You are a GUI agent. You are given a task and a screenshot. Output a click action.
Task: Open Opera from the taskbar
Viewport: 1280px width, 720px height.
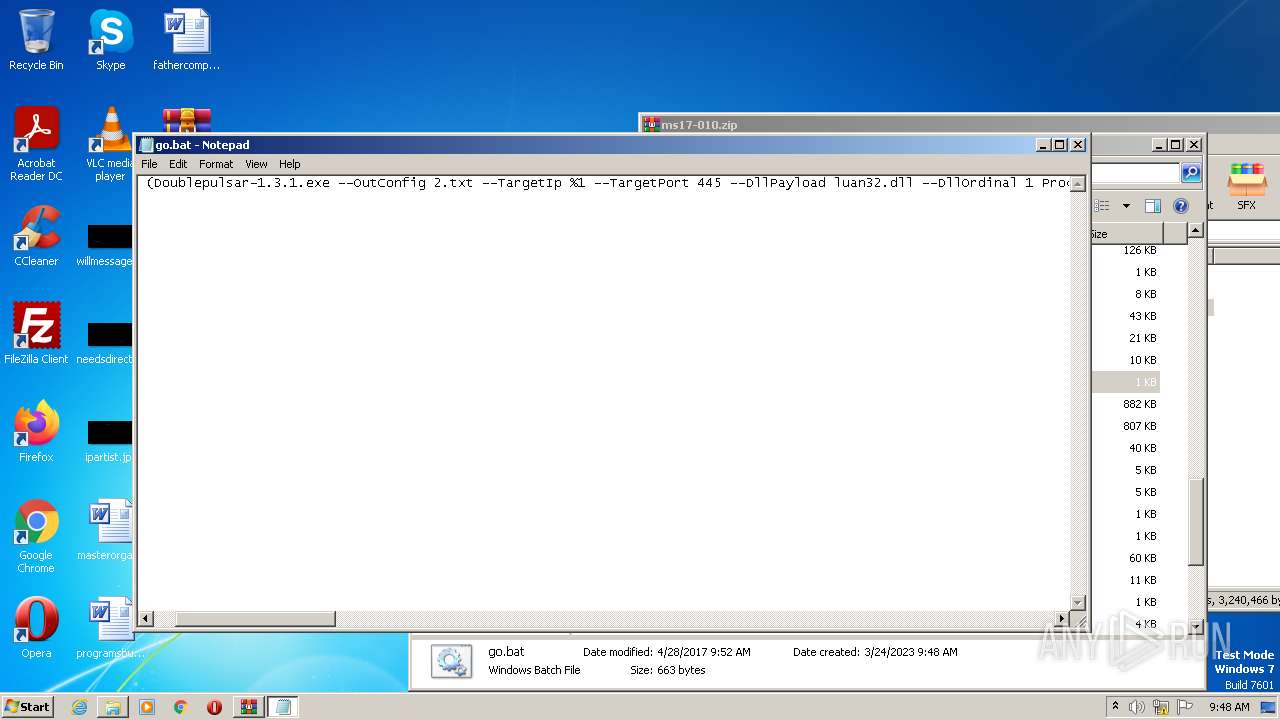pyautogui.click(x=214, y=707)
